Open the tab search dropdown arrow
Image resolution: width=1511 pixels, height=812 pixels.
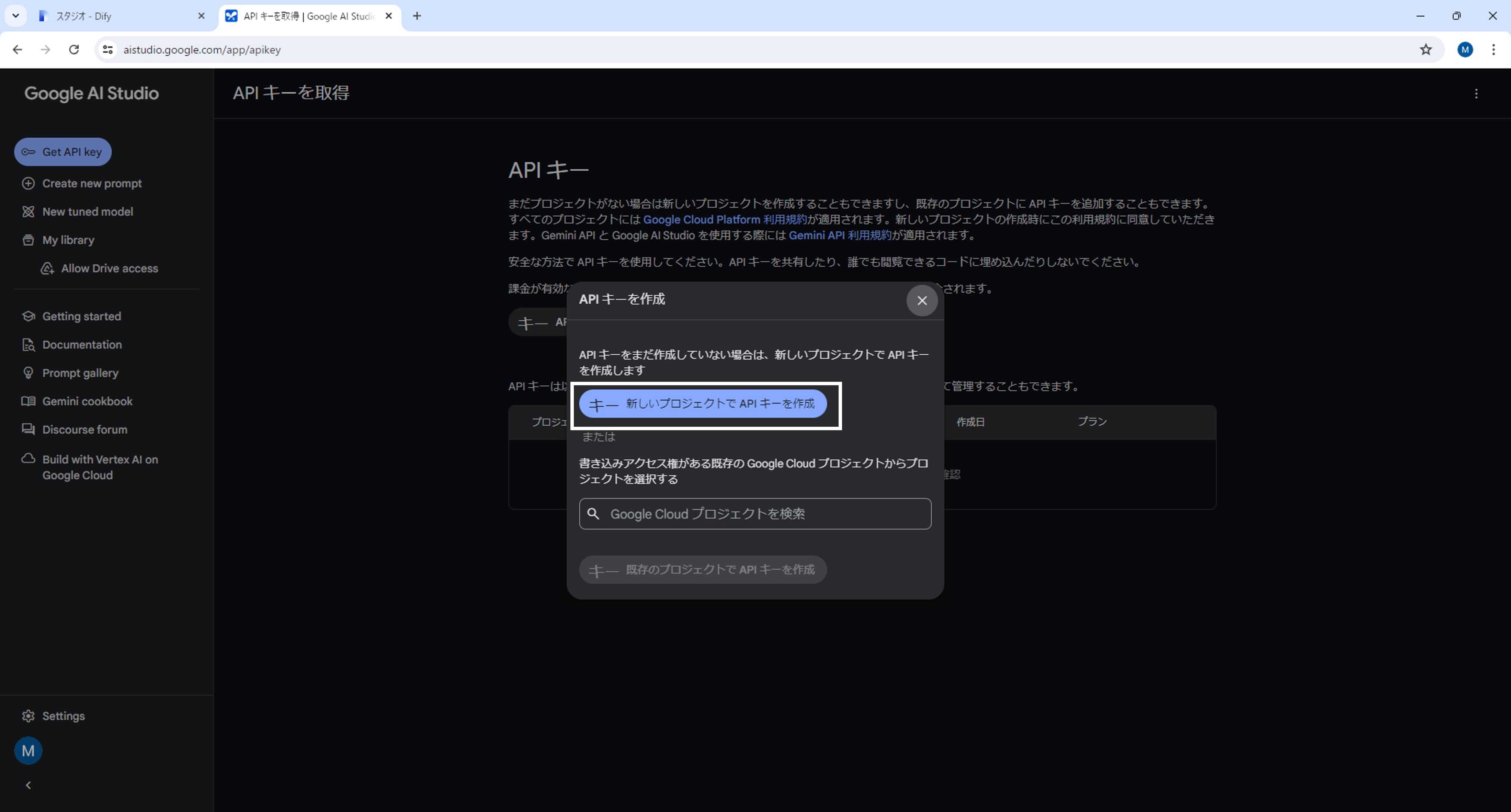pyautogui.click(x=16, y=16)
